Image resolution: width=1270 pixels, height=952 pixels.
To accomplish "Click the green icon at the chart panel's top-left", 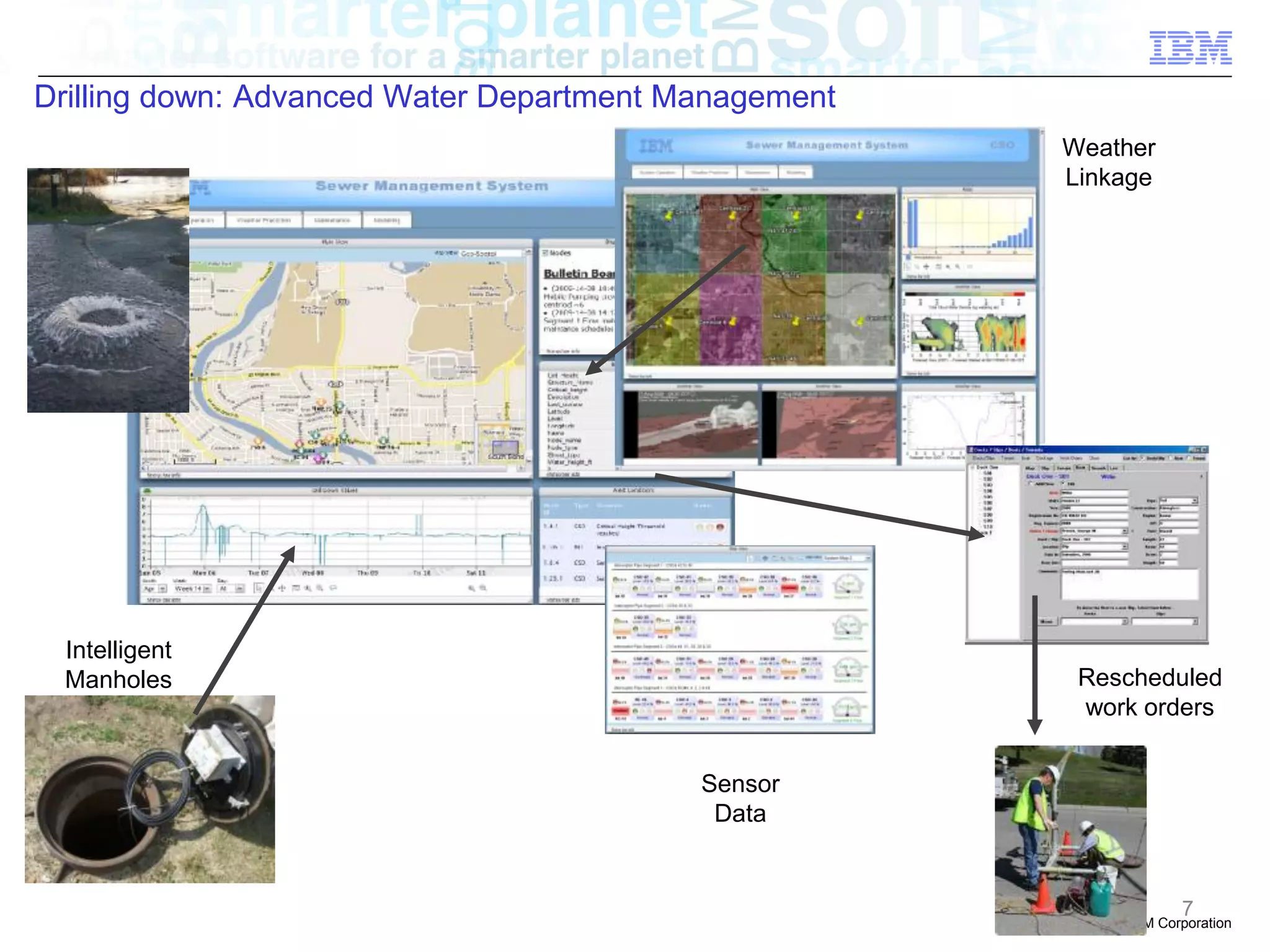I will click(x=147, y=491).
